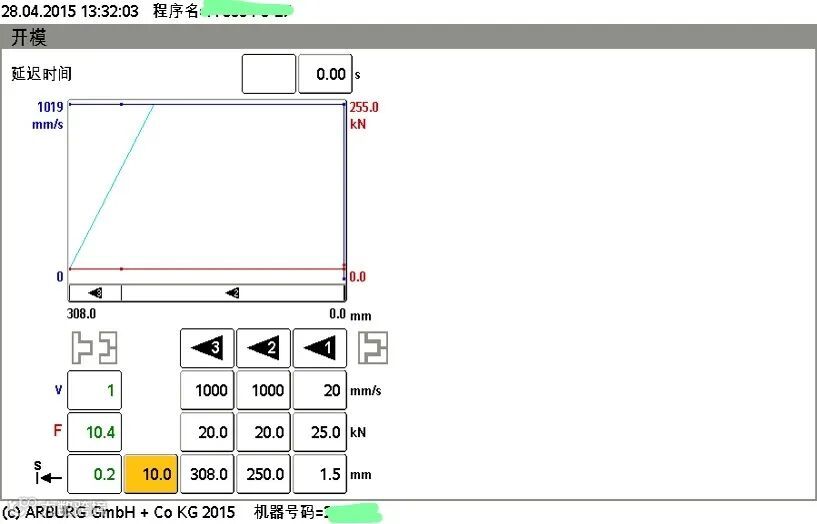
Task: Click the stroke position arrow symbol
Action: click(x=47, y=473)
